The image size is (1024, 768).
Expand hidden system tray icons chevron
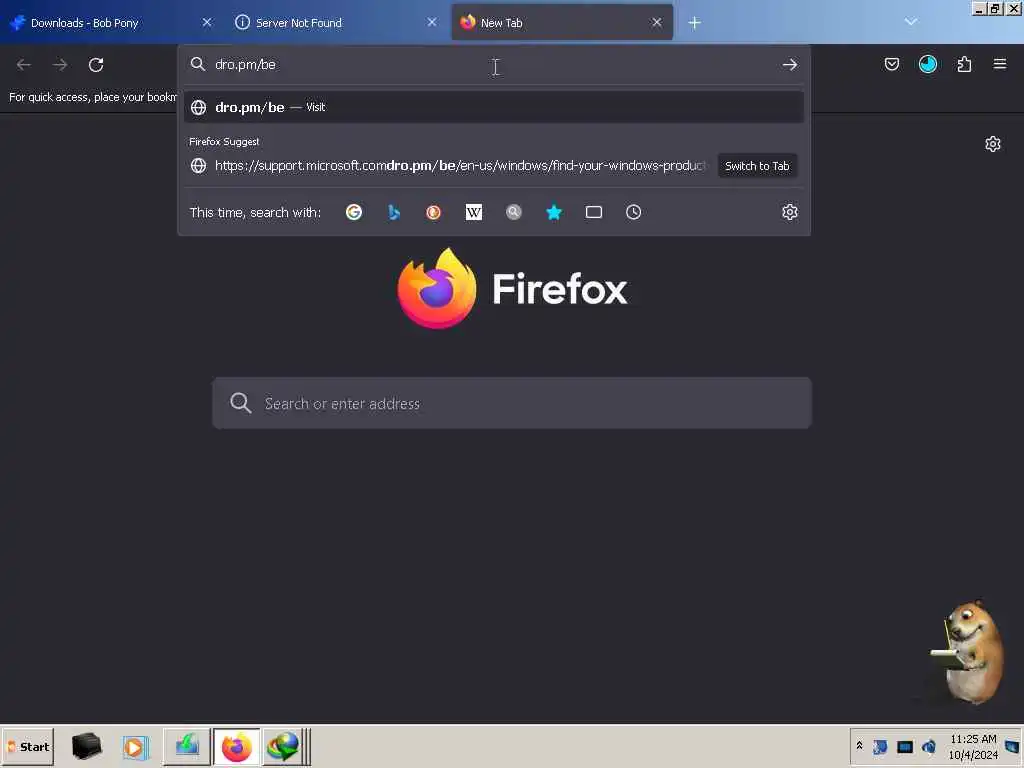[859, 745]
